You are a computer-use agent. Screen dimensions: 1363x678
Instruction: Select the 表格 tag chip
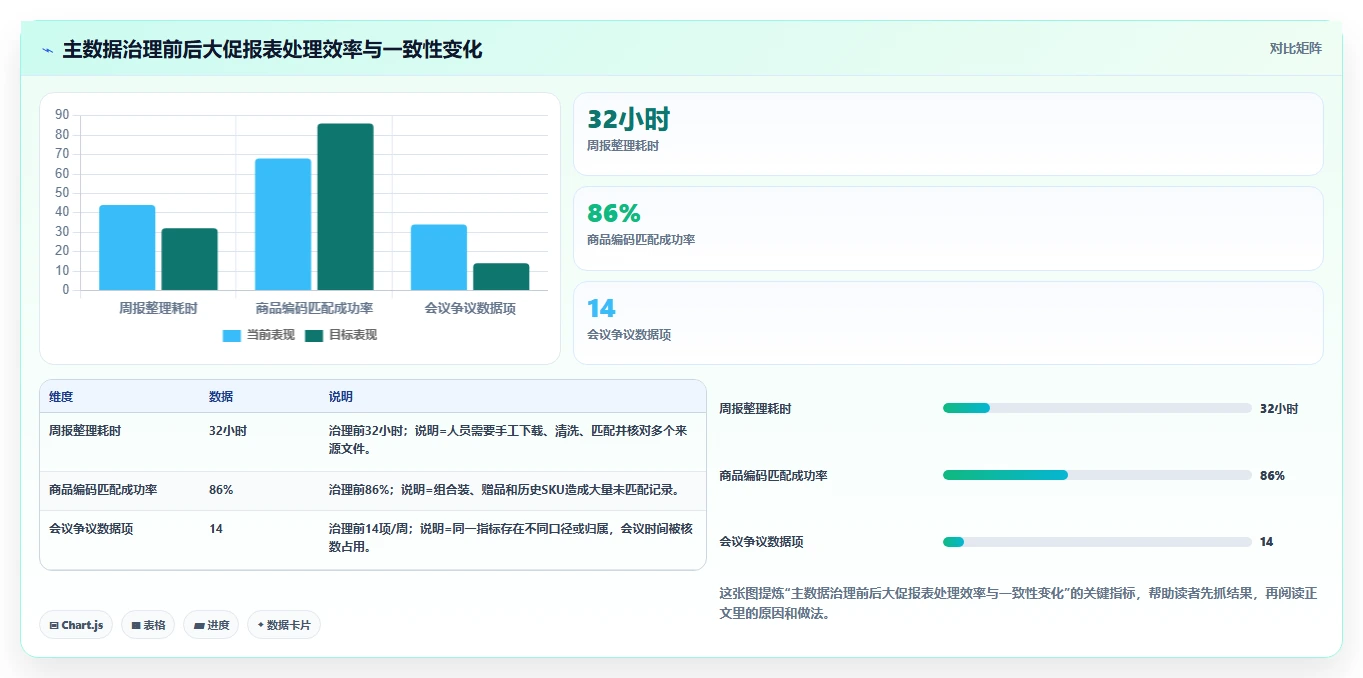click(148, 625)
